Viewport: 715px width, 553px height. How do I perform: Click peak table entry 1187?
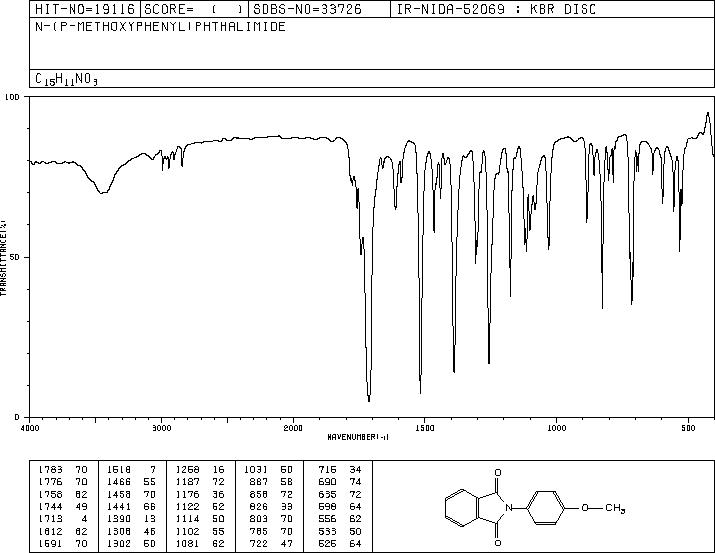tap(187, 481)
